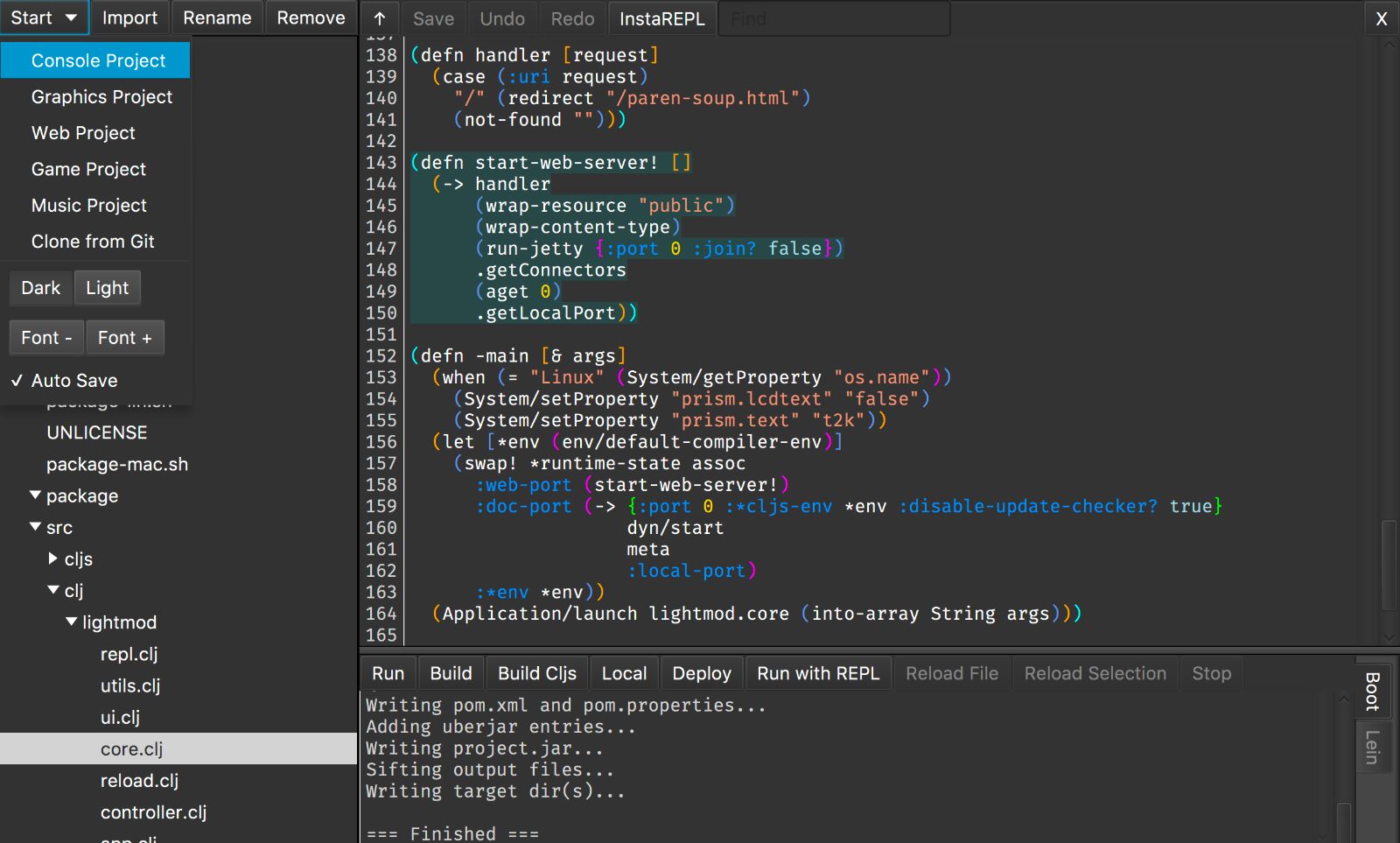Click the up arrow navigation icon

pos(379,18)
